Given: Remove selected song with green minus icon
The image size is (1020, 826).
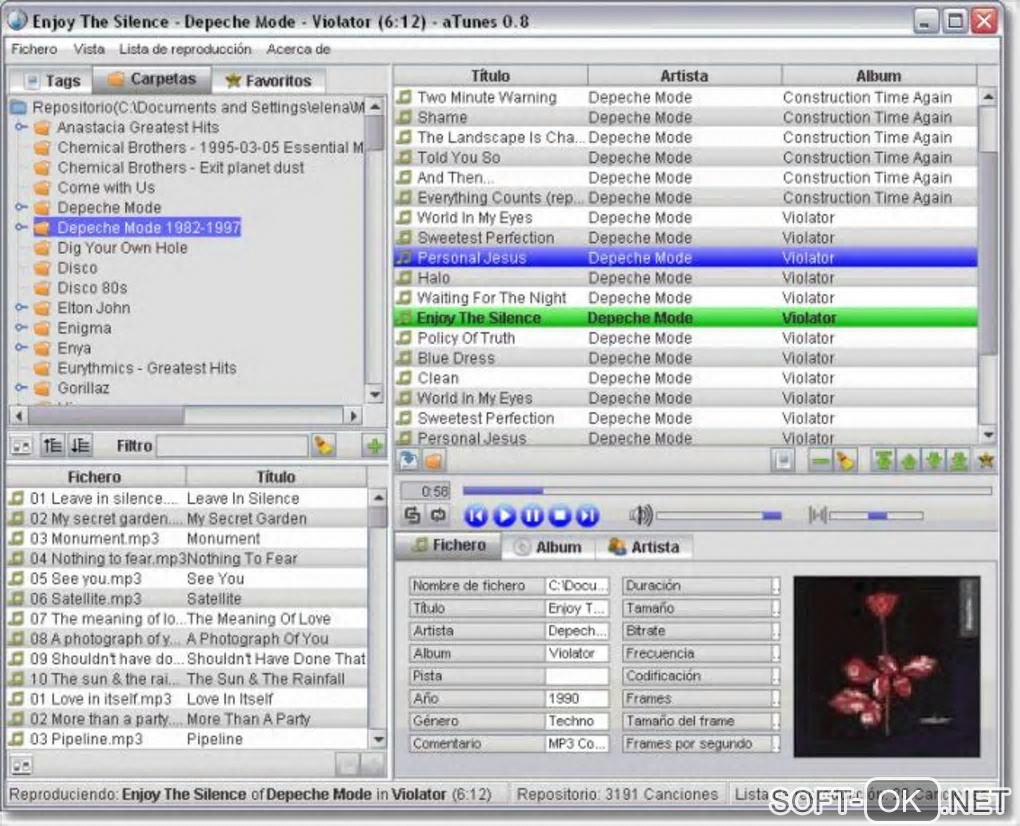Looking at the screenshot, I should 820,460.
